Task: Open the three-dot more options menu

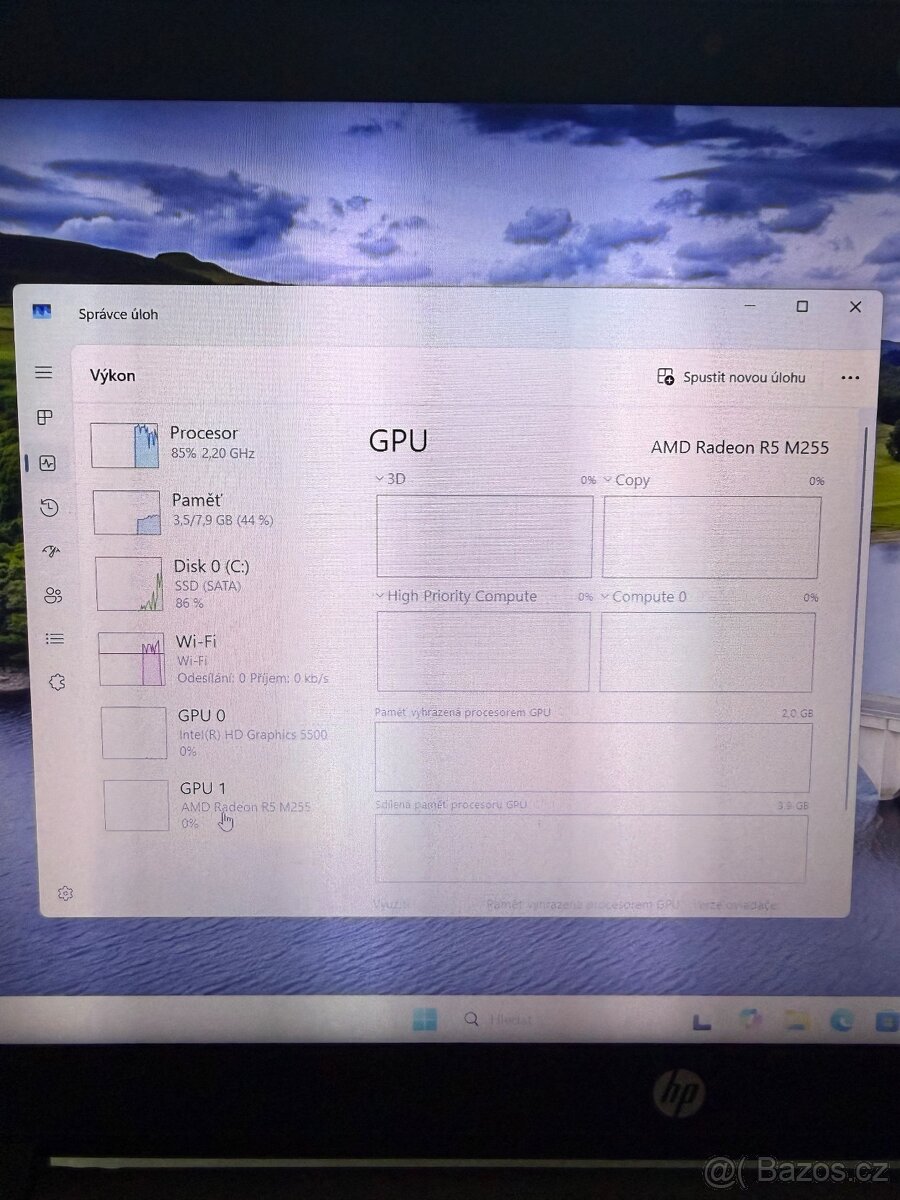Action: 851,377
